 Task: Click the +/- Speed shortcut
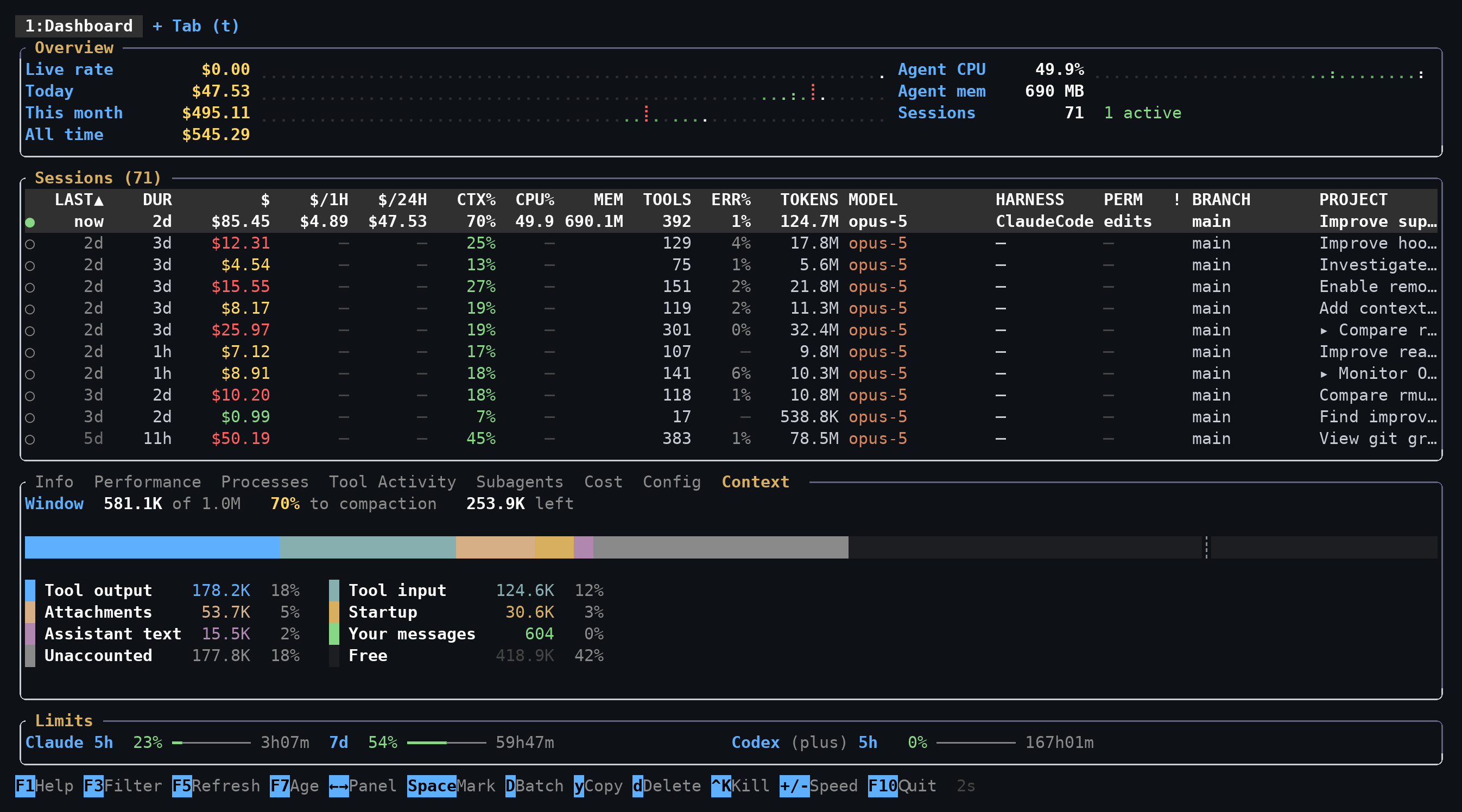[818, 786]
